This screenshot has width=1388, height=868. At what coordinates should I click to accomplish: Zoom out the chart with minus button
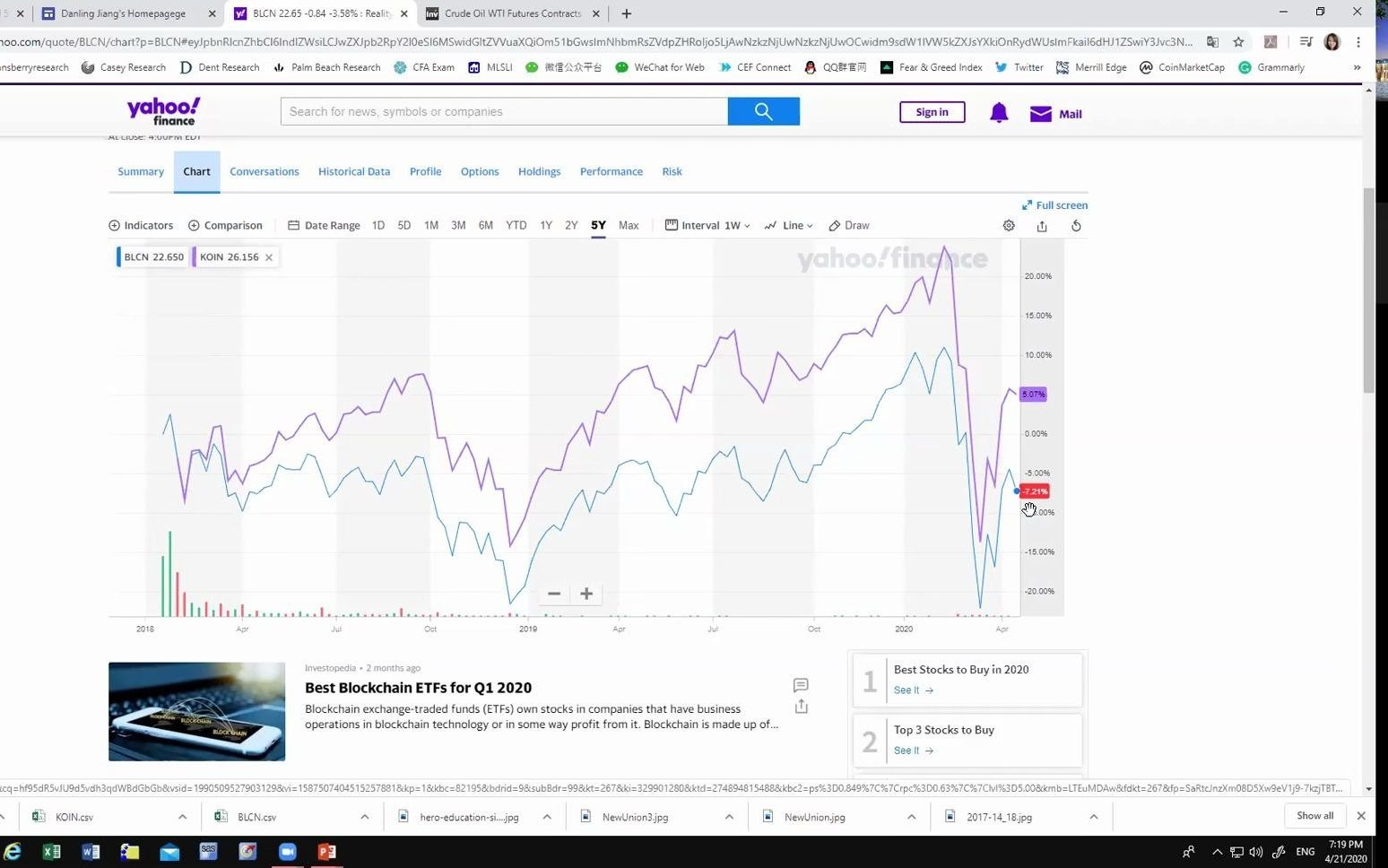(x=554, y=594)
